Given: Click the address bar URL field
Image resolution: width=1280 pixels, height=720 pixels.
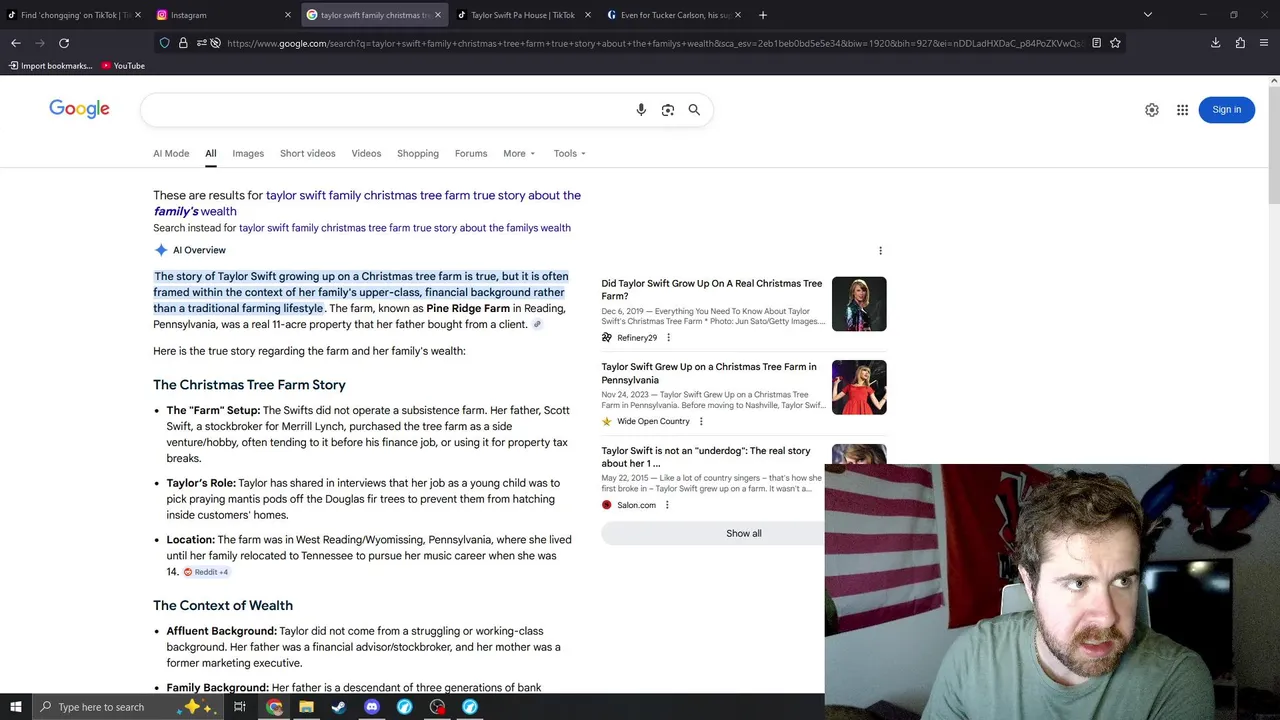Looking at the screenshot, I should click(x=655, y=43).
